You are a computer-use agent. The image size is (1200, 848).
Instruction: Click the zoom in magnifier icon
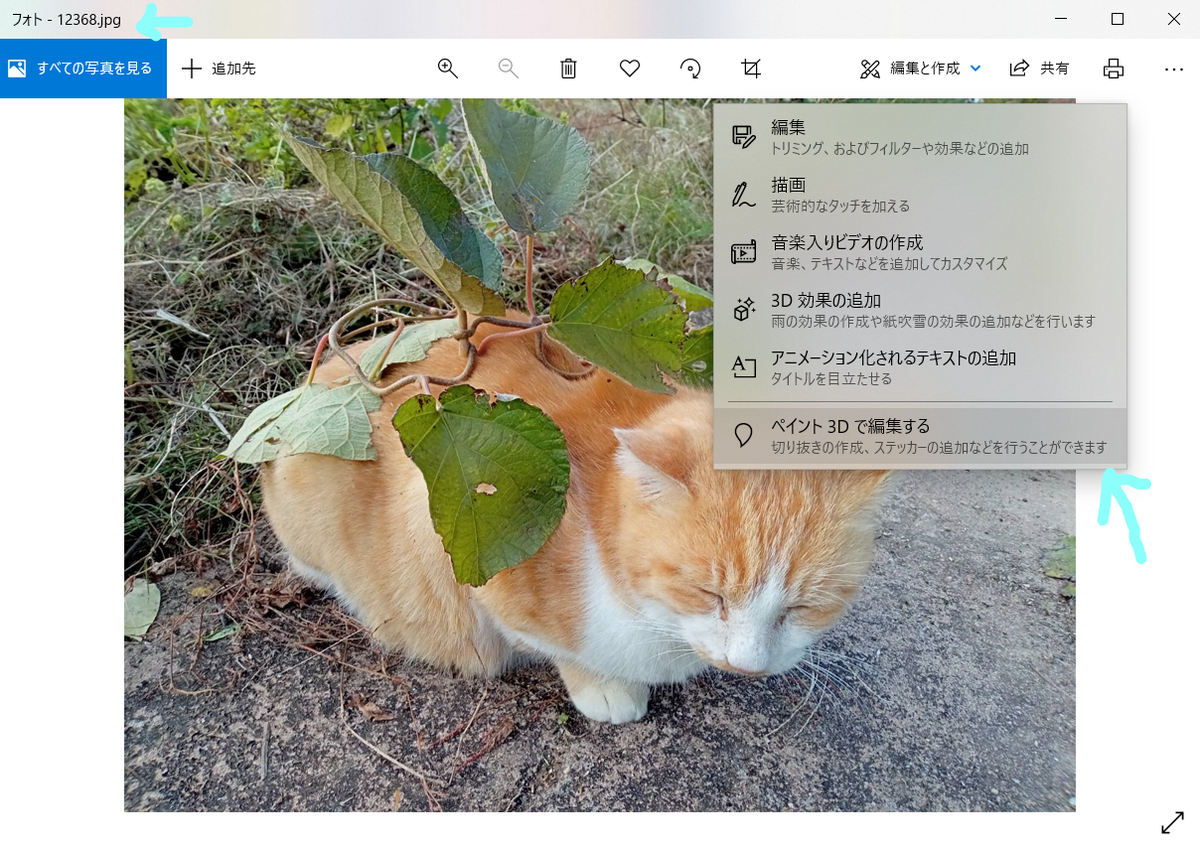click(x=447, y=68)
